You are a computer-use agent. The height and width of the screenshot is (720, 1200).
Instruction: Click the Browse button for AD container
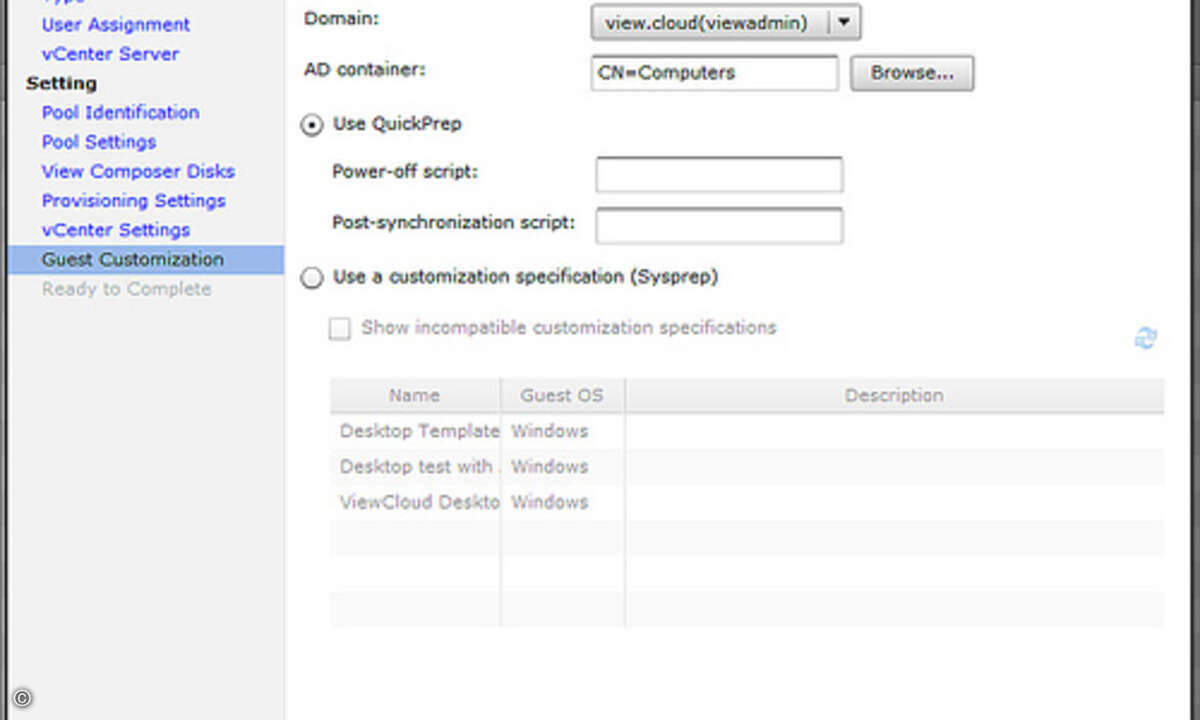pos(912,73)
